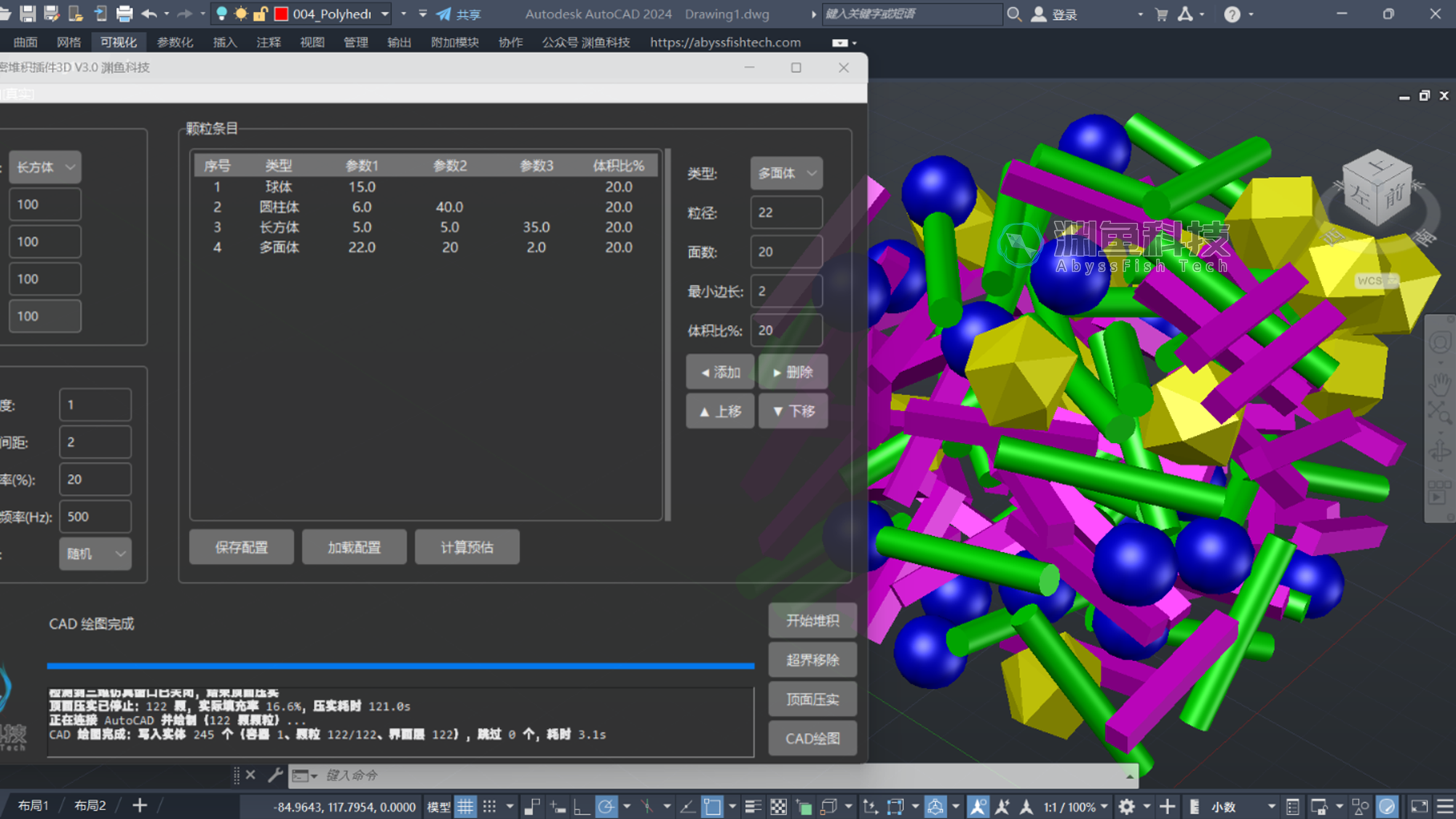Screen dimensions: 1456x819
Task: Click the help question mark icon
Action: (x=1232, y=14)
